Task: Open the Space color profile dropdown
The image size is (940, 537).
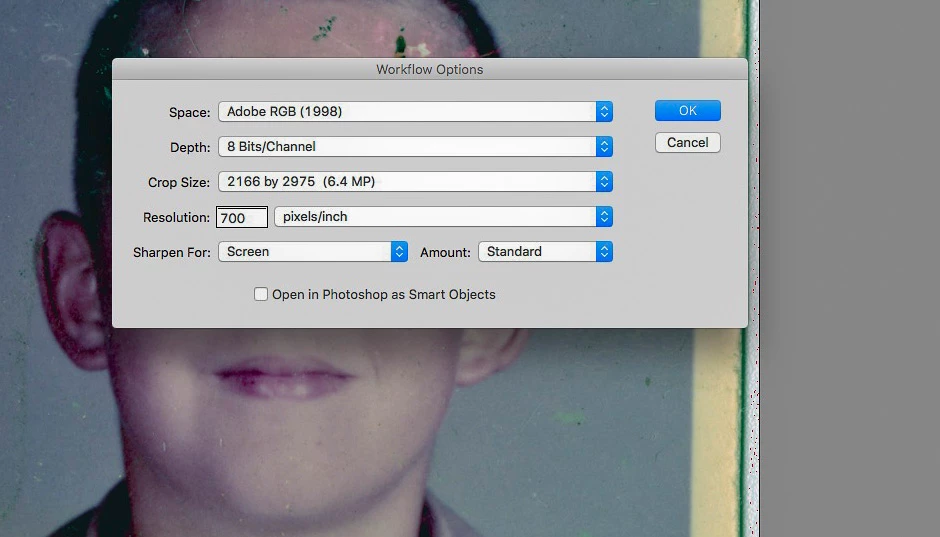Action: pos(415,111)
